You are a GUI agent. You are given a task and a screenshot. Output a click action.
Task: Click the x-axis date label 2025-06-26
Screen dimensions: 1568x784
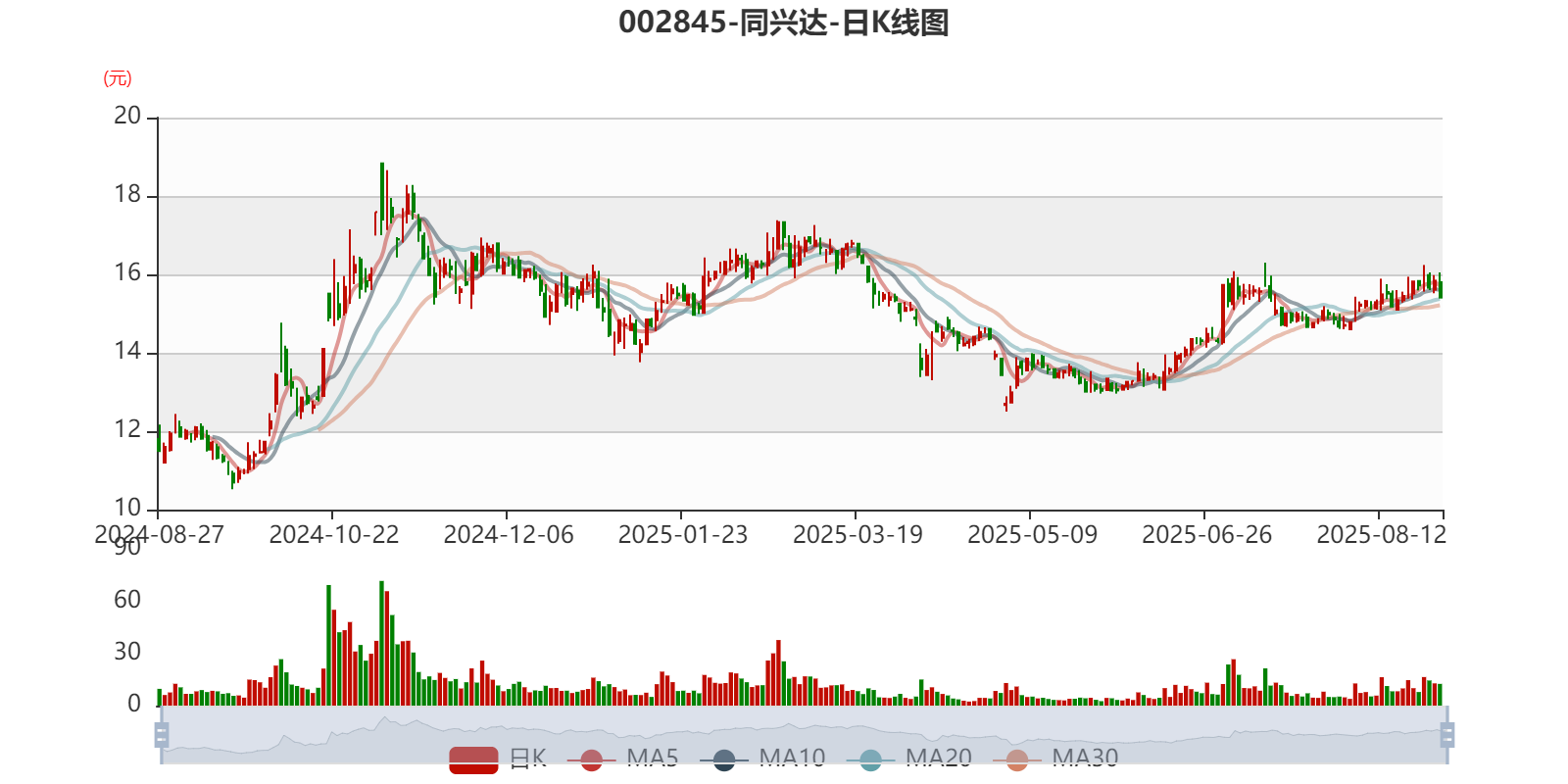click(x=1206, y=535)
